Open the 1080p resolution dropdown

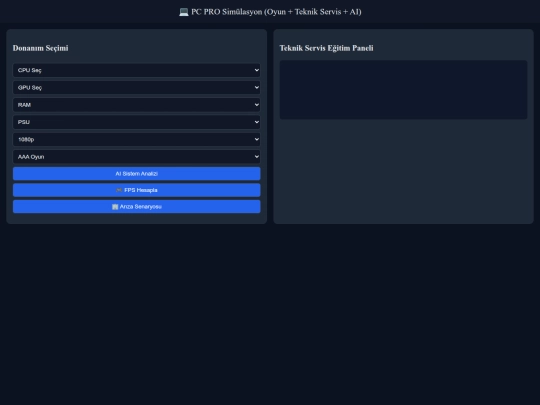click(136, 139)
